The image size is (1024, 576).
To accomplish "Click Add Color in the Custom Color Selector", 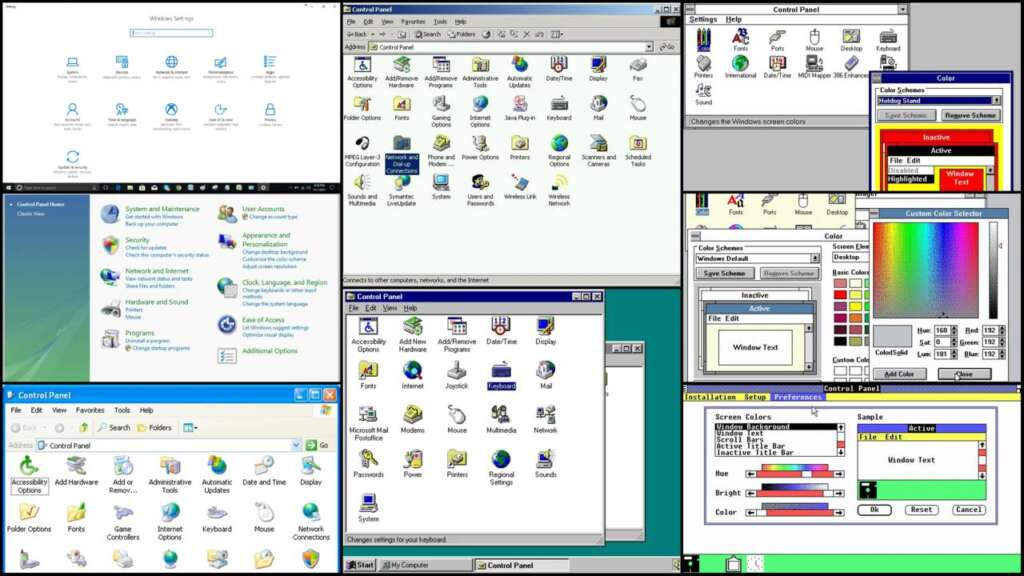I will click(x=899, y=374).
